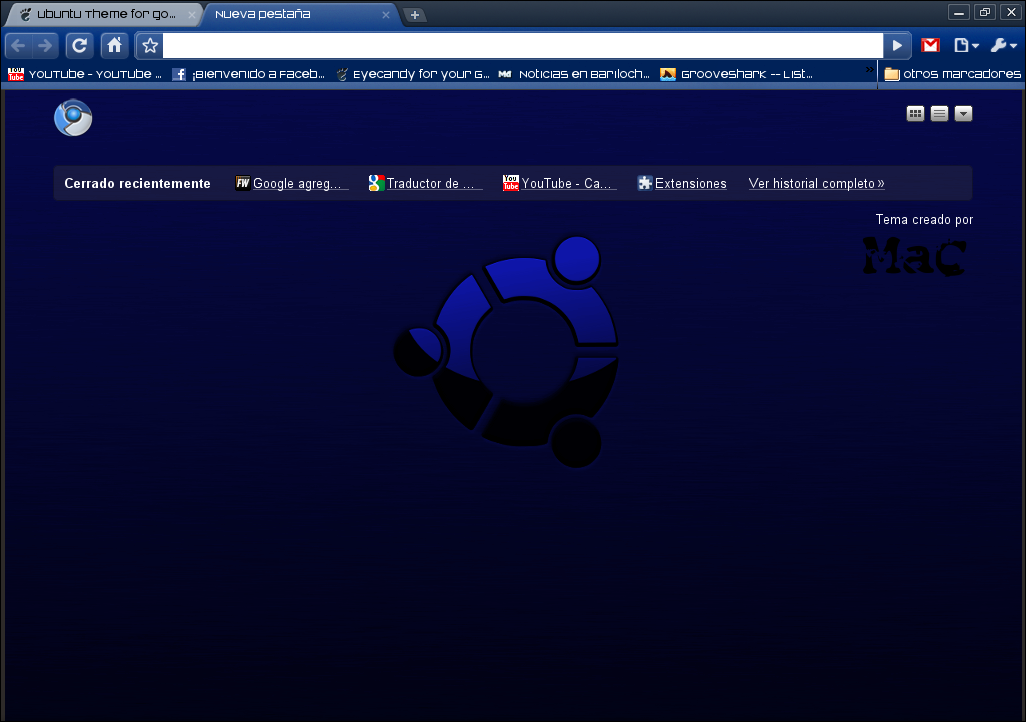Switch to the Ubuntu theme tab
Image resolution: width=1026 pixels, height=722 pixels.
click(104, 14)
